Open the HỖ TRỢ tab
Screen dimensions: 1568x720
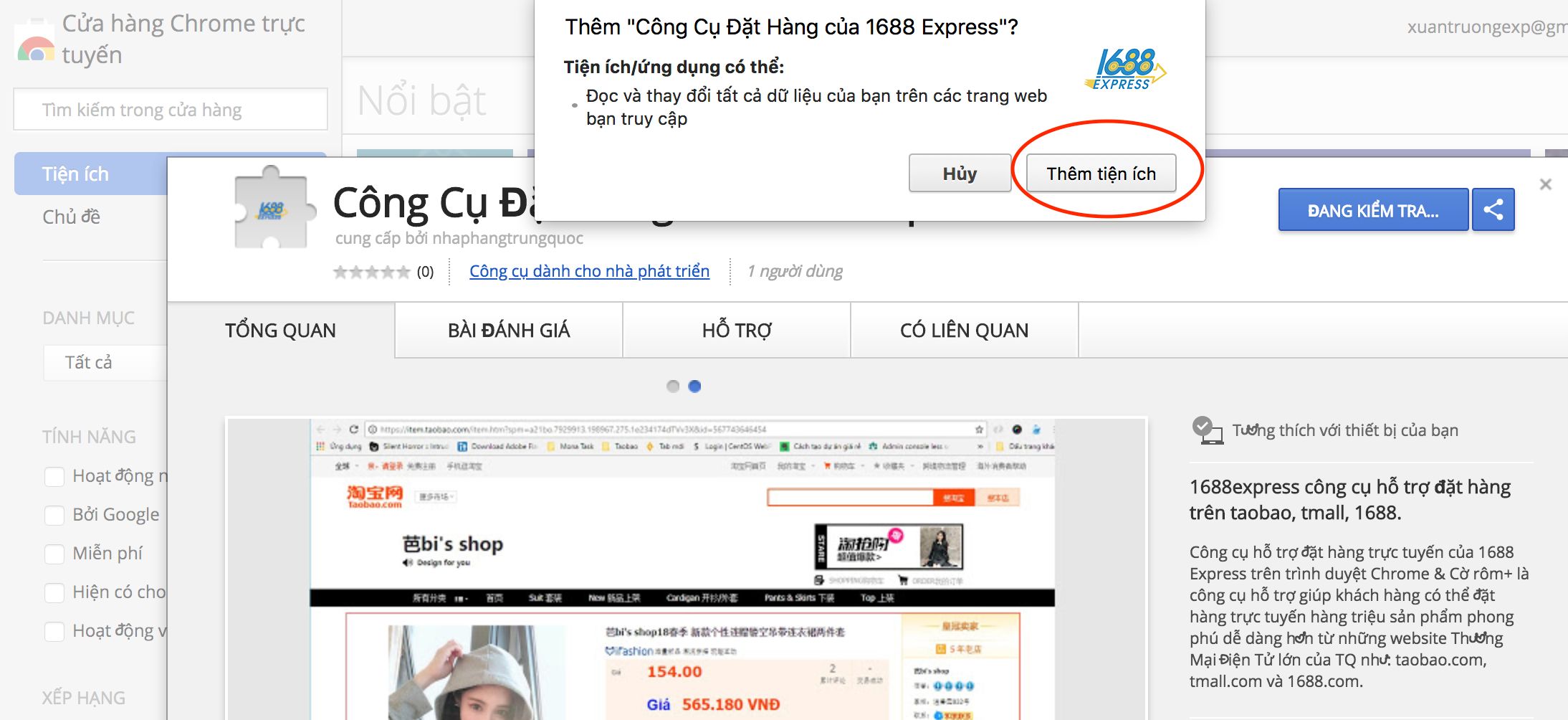(x=737, y=331)
